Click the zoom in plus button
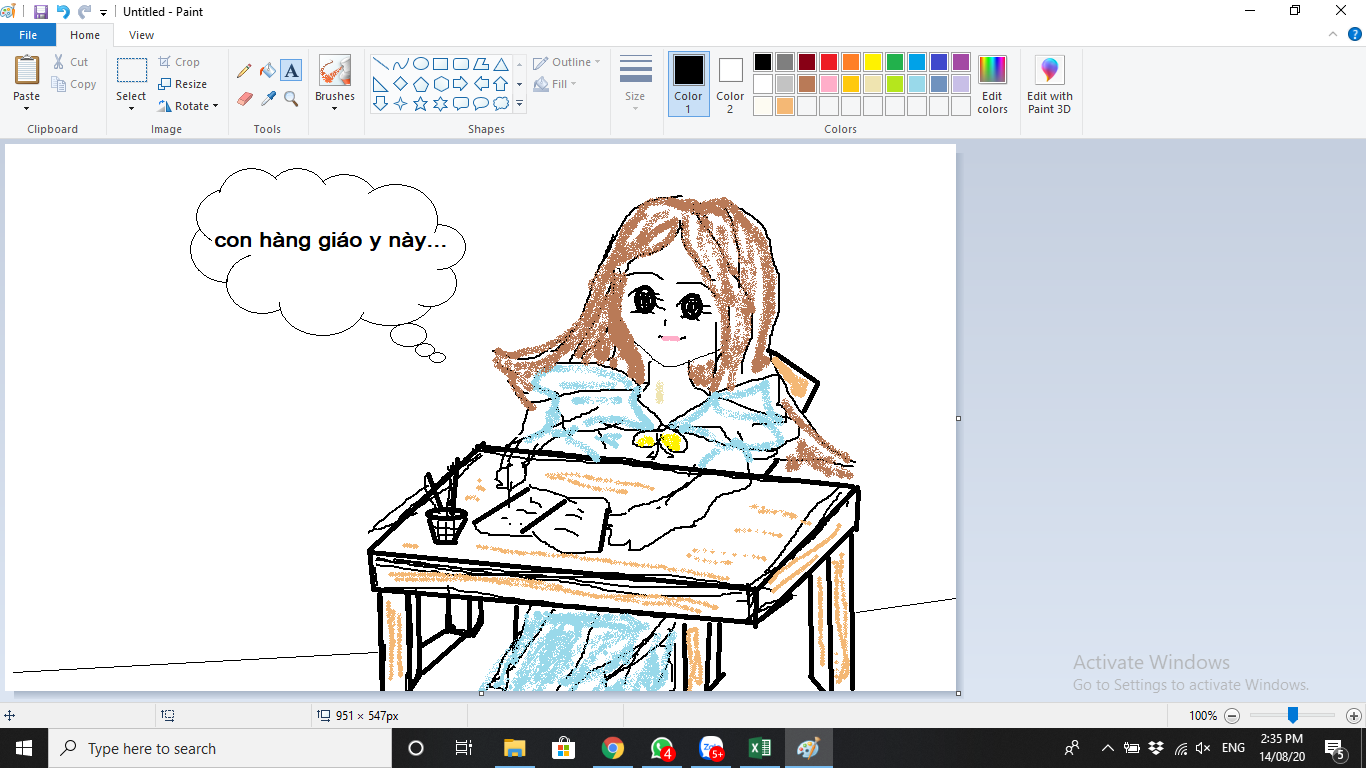 coord(1353,716)
